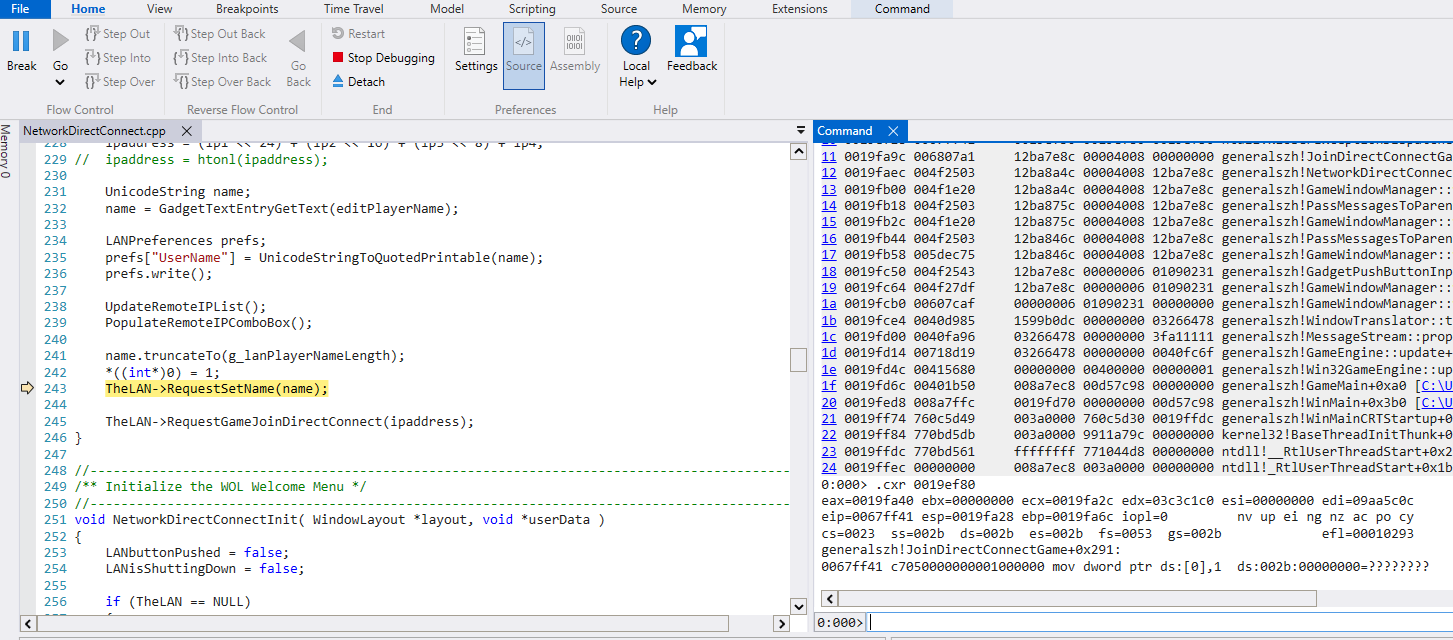Image resolution: width=1453 pixels, height=640 pixels.
Task: Close the Command window tab
Action: point(894,131)
